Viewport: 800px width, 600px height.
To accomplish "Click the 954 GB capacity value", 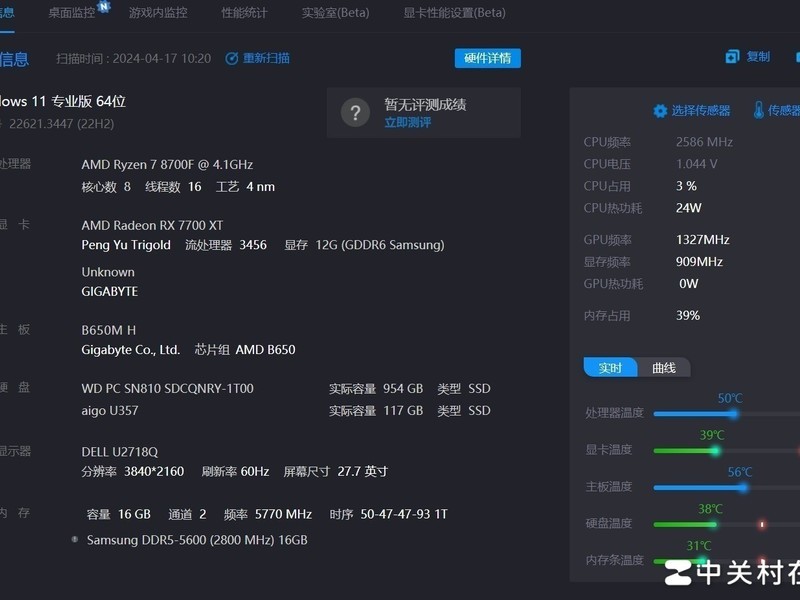I will point(403,389).
